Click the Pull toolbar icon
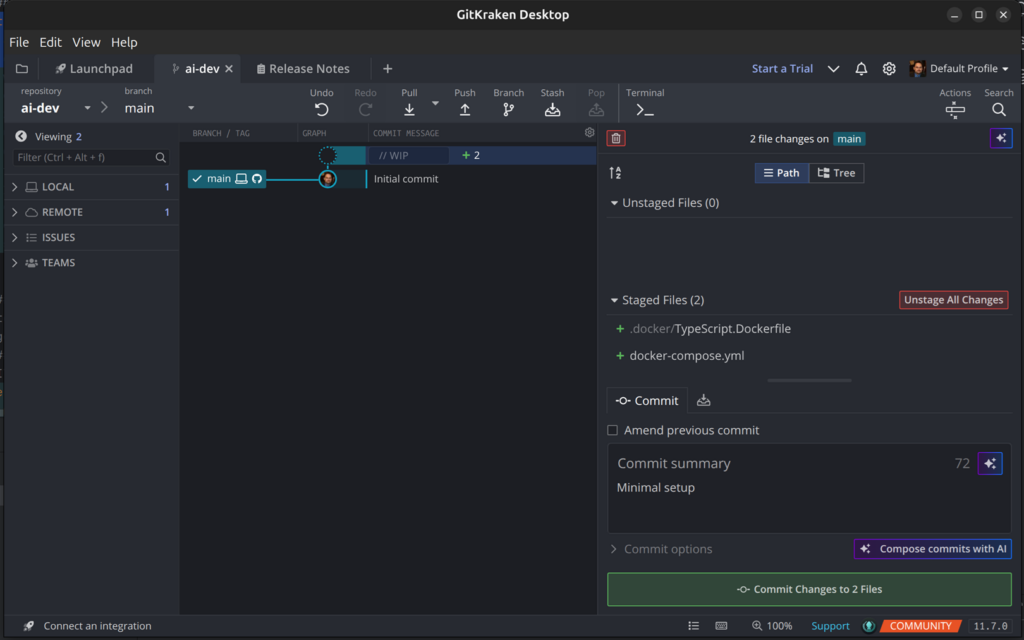Screen dimensions: 1024x640 (409, 109)
